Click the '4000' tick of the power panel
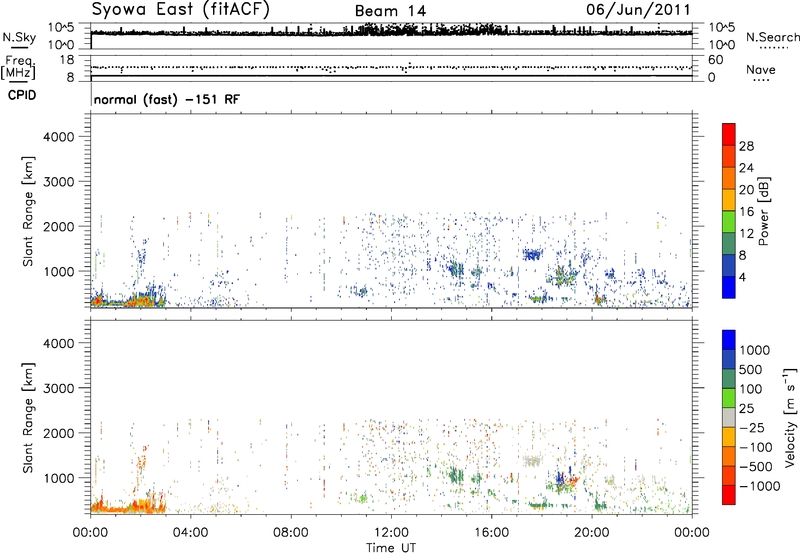This screenshot has width=800, height=554. pos(58,137)
